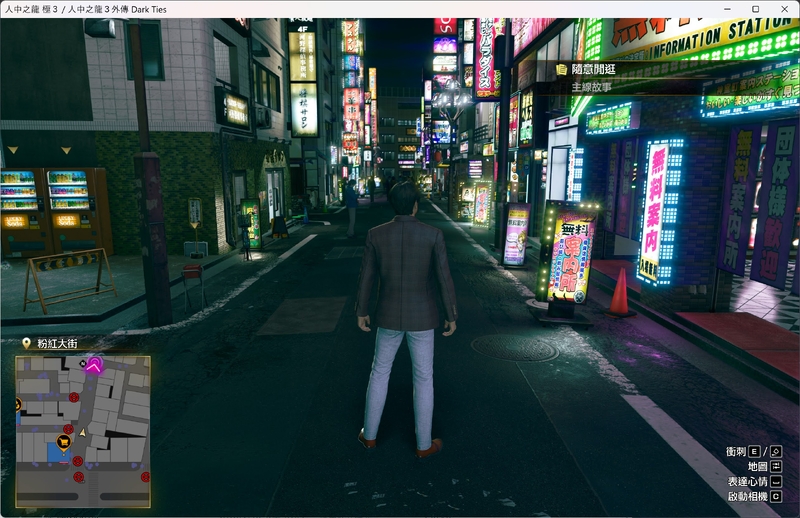
Task: Click the quest scroll icon beside 隨意閒逛
Action: point(561,69)
